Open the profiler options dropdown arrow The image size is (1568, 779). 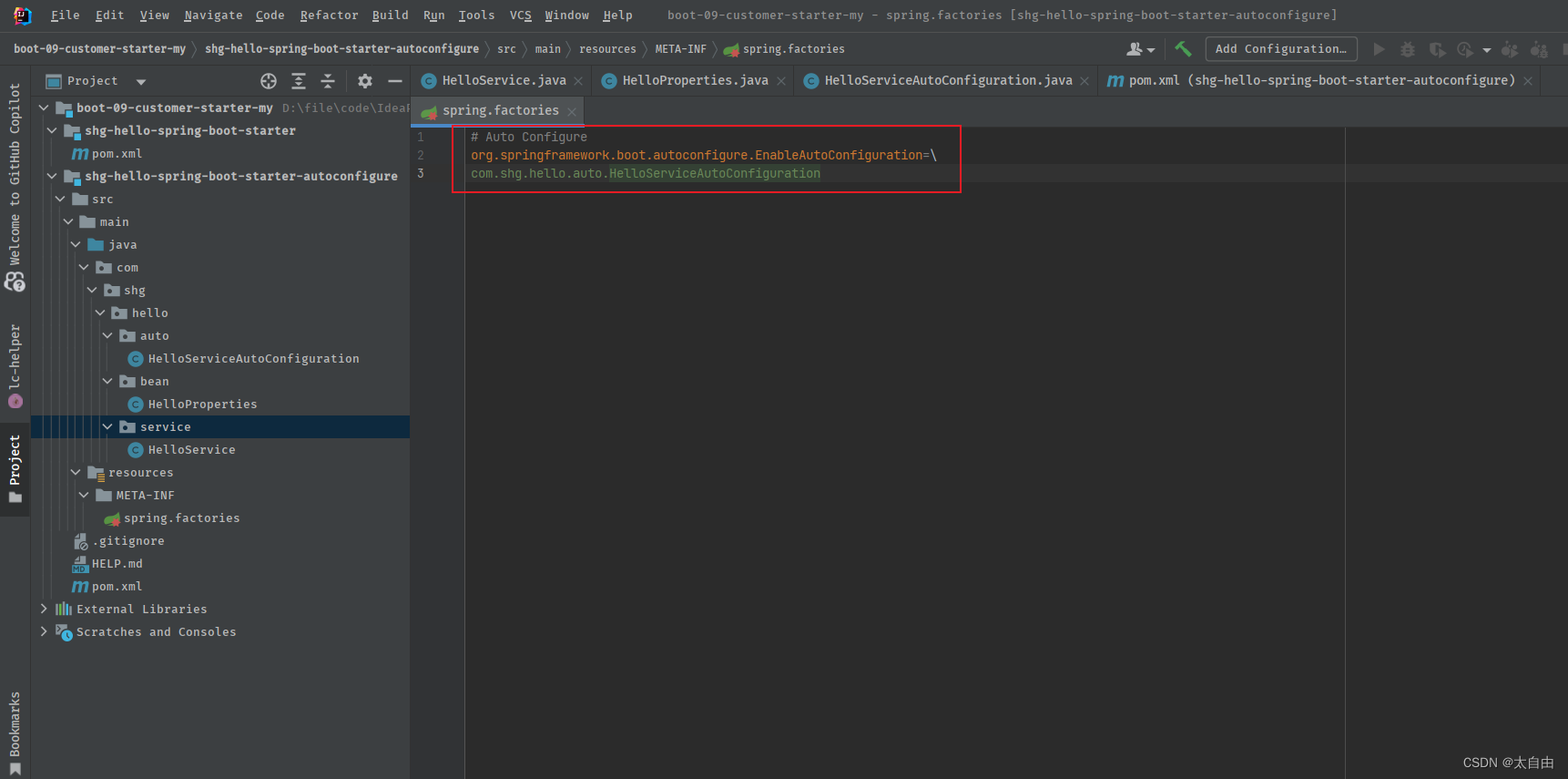click(1487, 50)
